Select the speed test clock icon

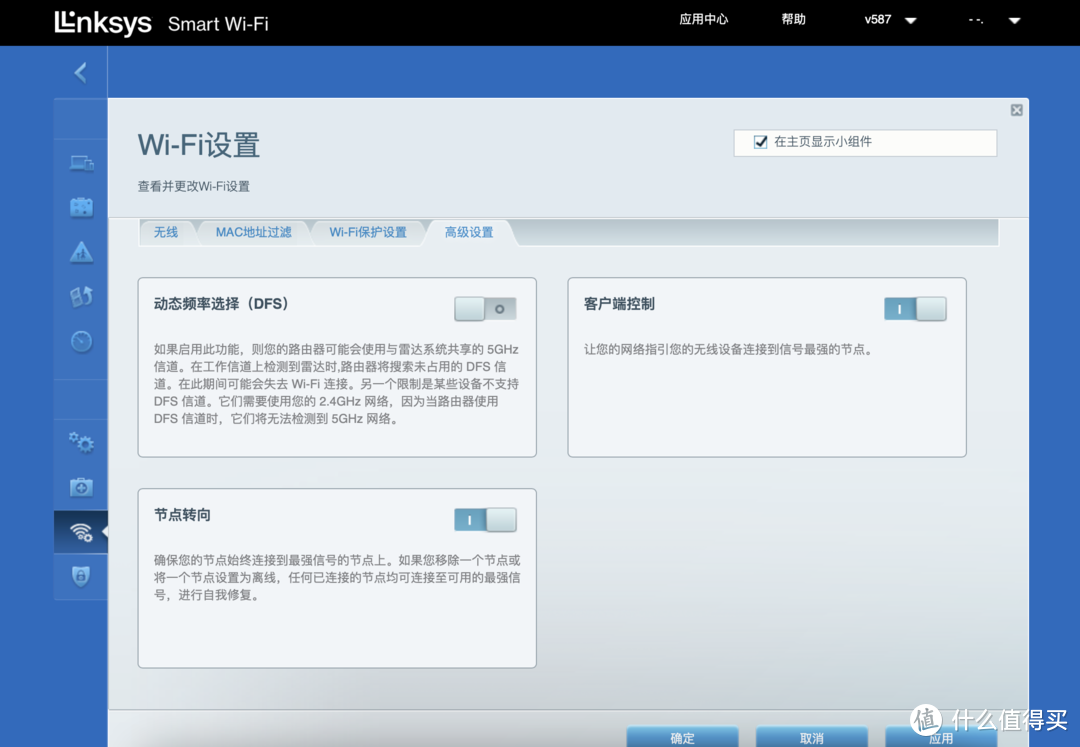(81, 341)
